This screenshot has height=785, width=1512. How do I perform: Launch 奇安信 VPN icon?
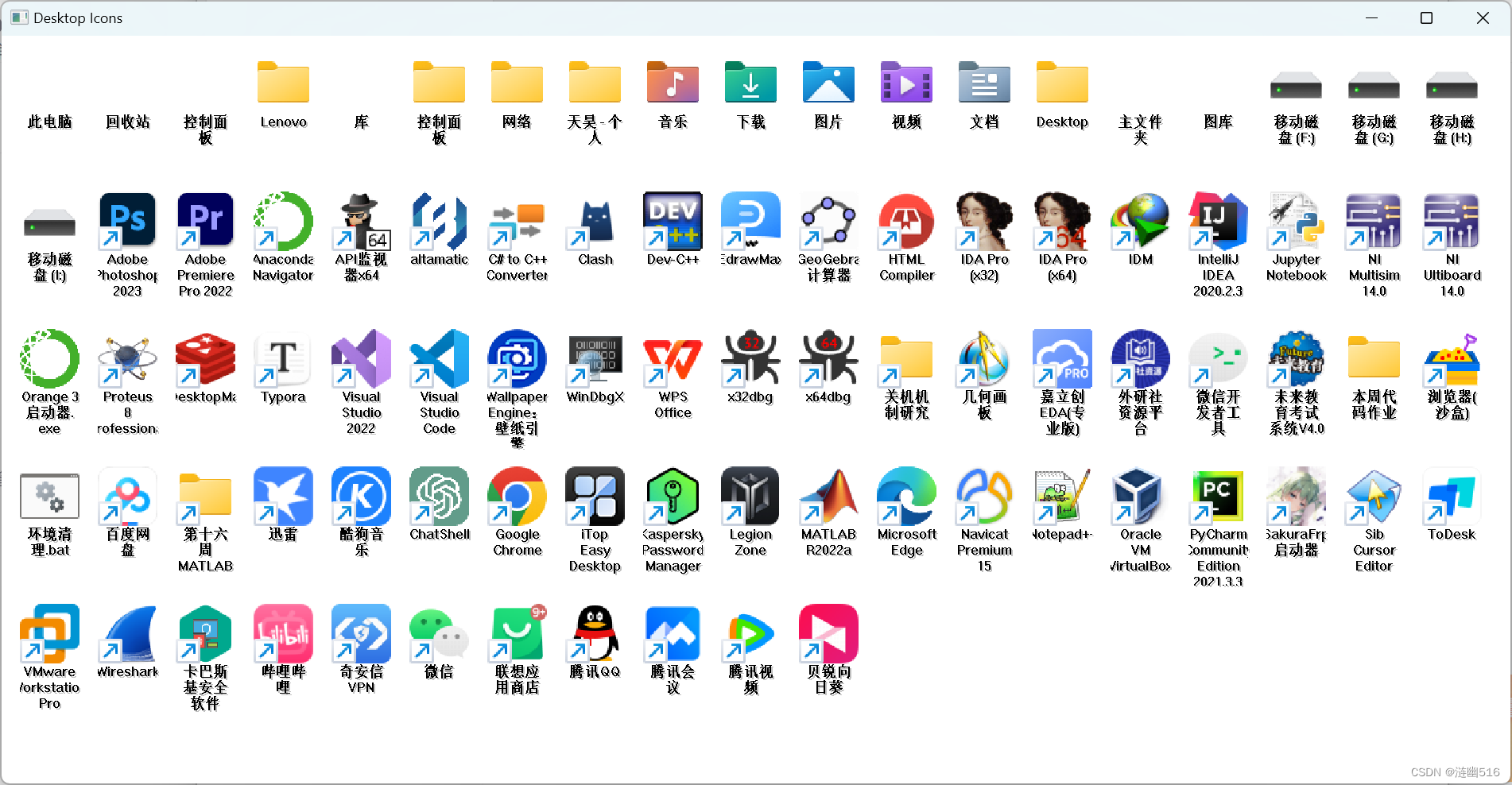tap(361, 633)
